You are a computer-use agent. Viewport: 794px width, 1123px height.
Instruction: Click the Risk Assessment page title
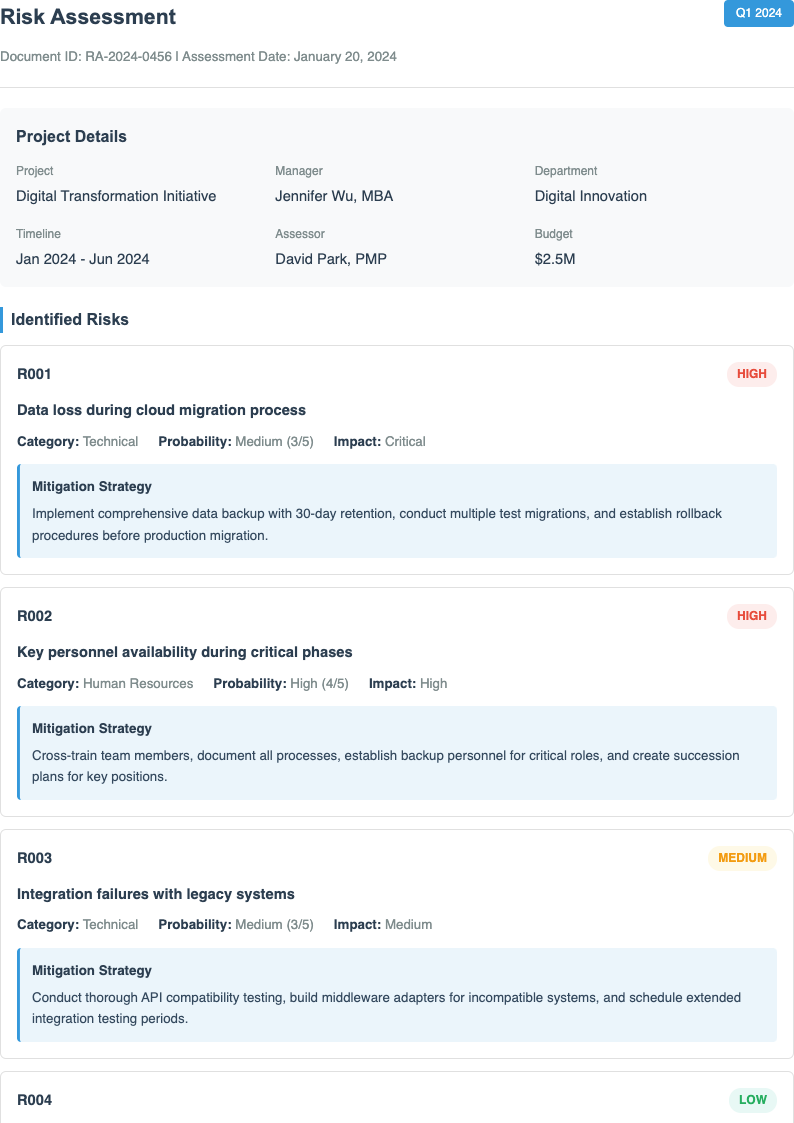pos(88,17)
